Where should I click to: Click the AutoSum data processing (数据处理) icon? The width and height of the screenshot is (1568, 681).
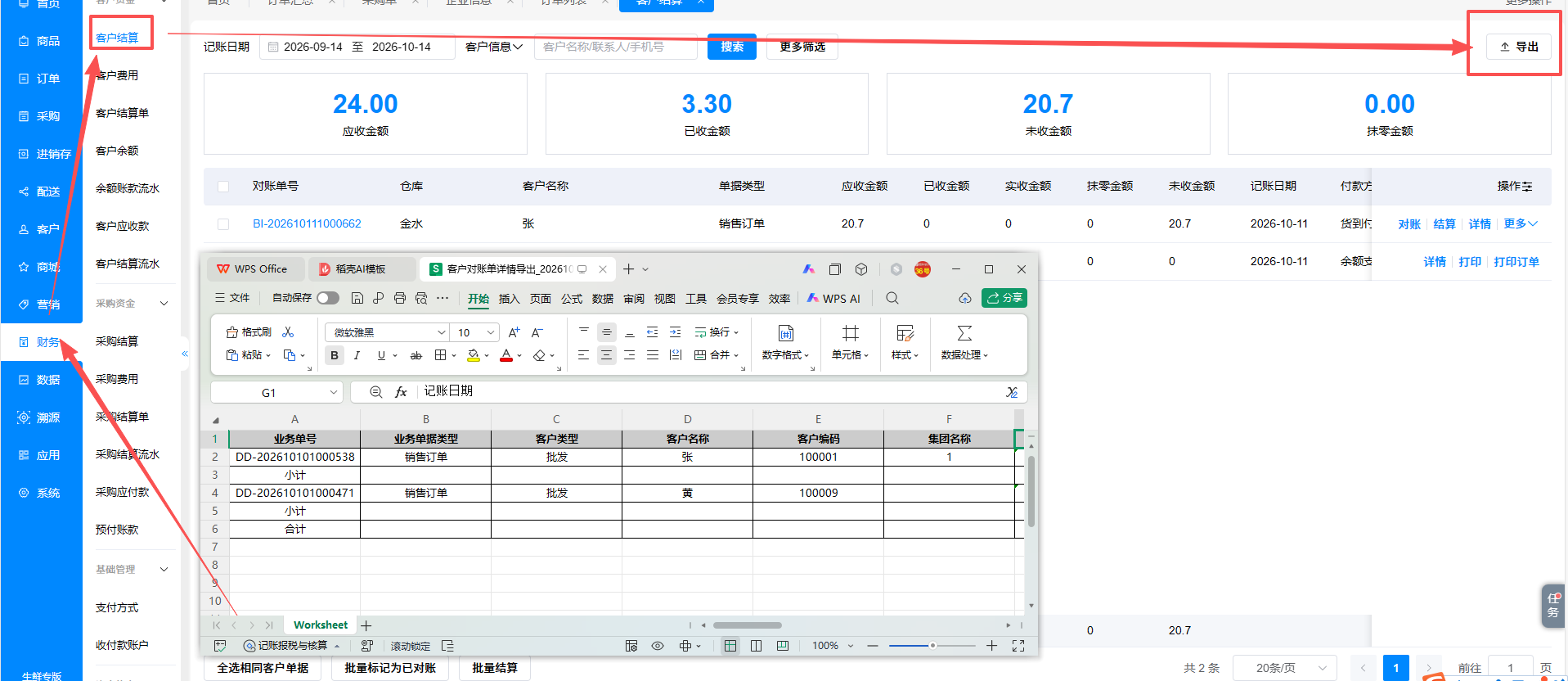pos(964,333)
